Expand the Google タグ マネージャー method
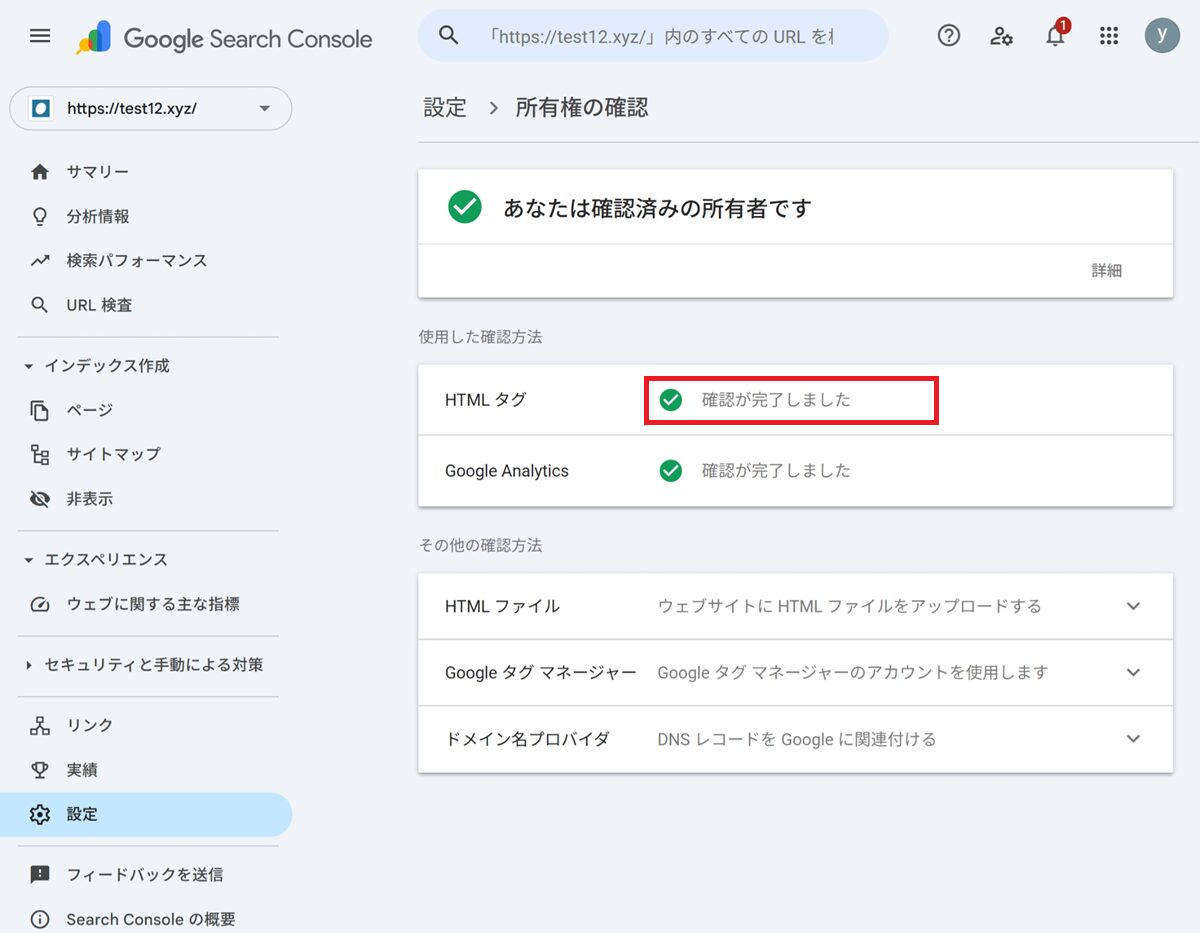1200x933 pixels. pyautogui.click(x=1133, y=672)
